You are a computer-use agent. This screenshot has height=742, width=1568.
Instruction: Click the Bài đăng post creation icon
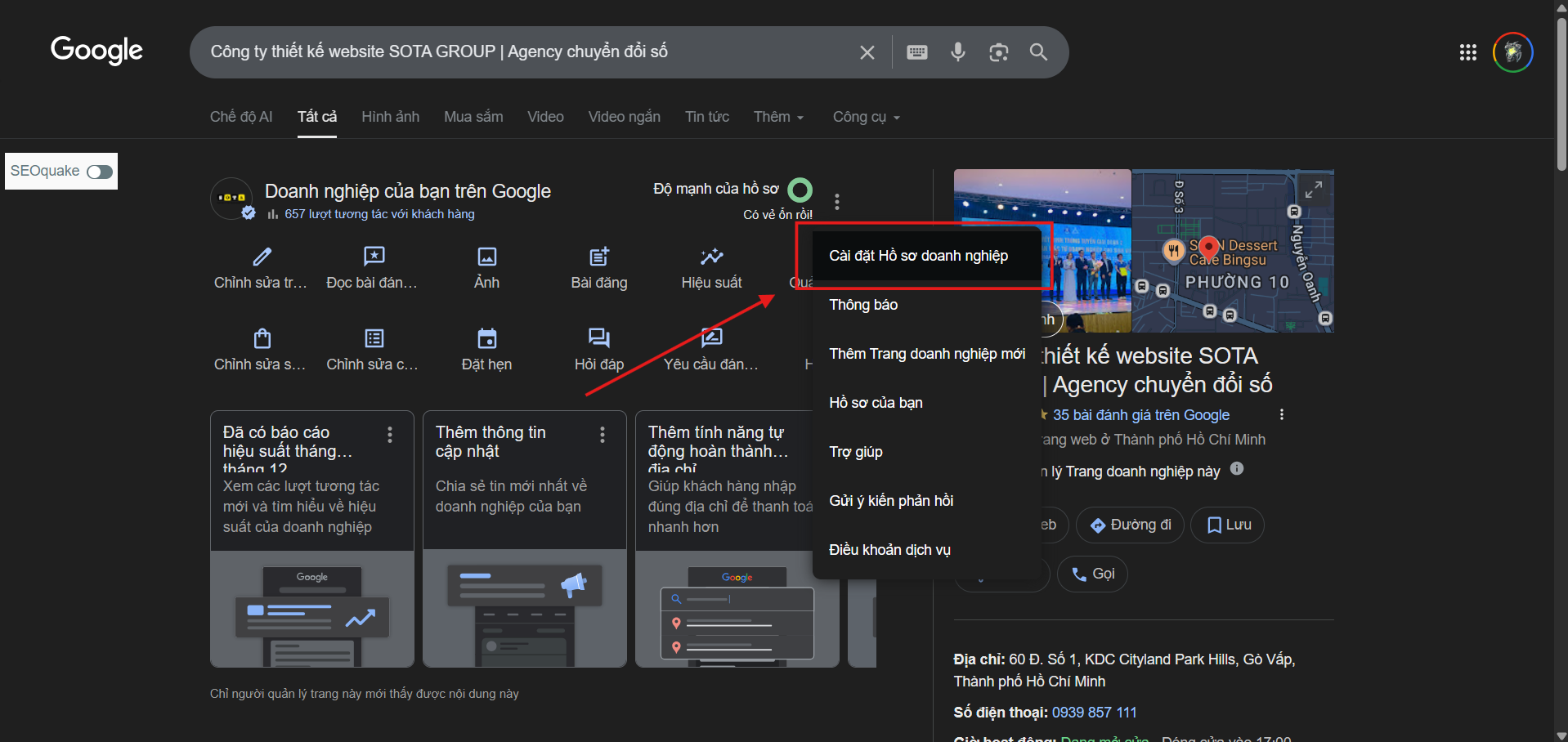[598, 256]
